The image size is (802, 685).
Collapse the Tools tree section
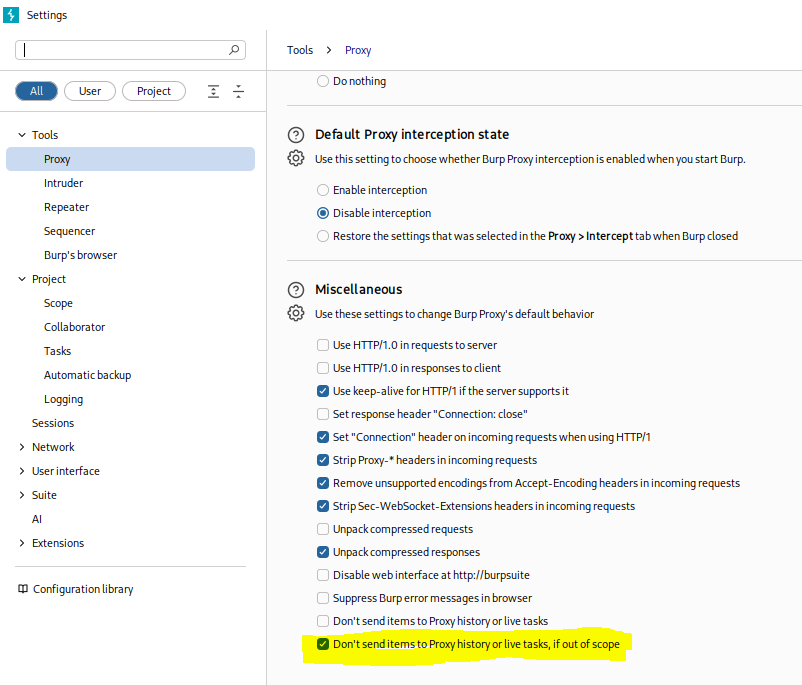point(23,135)
